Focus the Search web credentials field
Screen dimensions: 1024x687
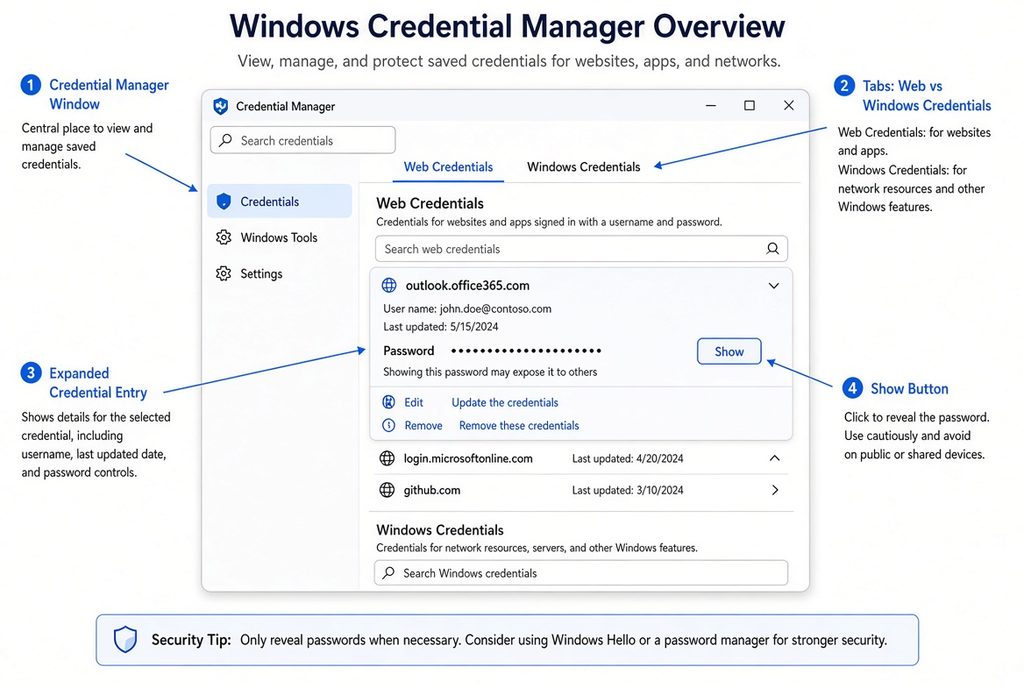(x=581, y=249)
